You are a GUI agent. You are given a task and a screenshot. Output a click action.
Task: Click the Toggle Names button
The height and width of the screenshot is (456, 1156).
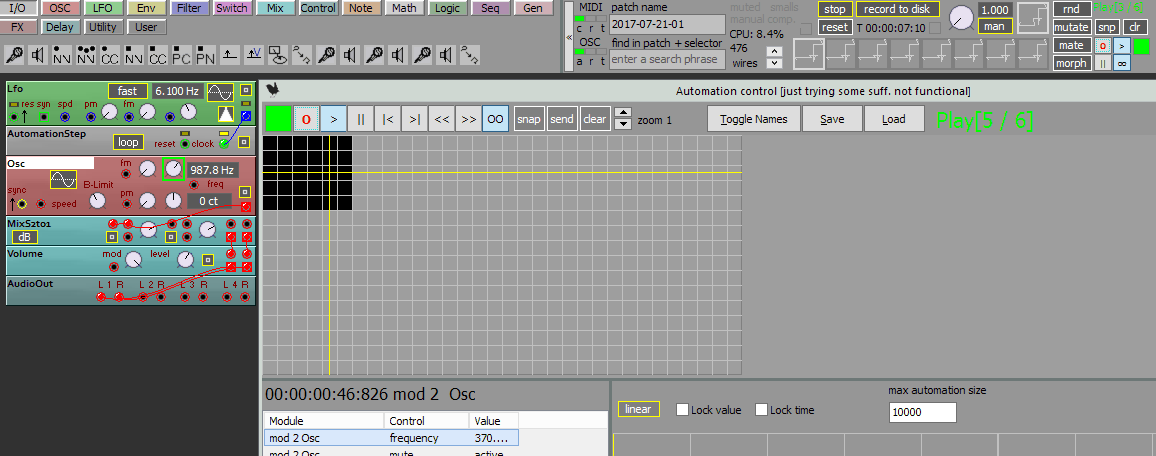click(x=753, y=119)
